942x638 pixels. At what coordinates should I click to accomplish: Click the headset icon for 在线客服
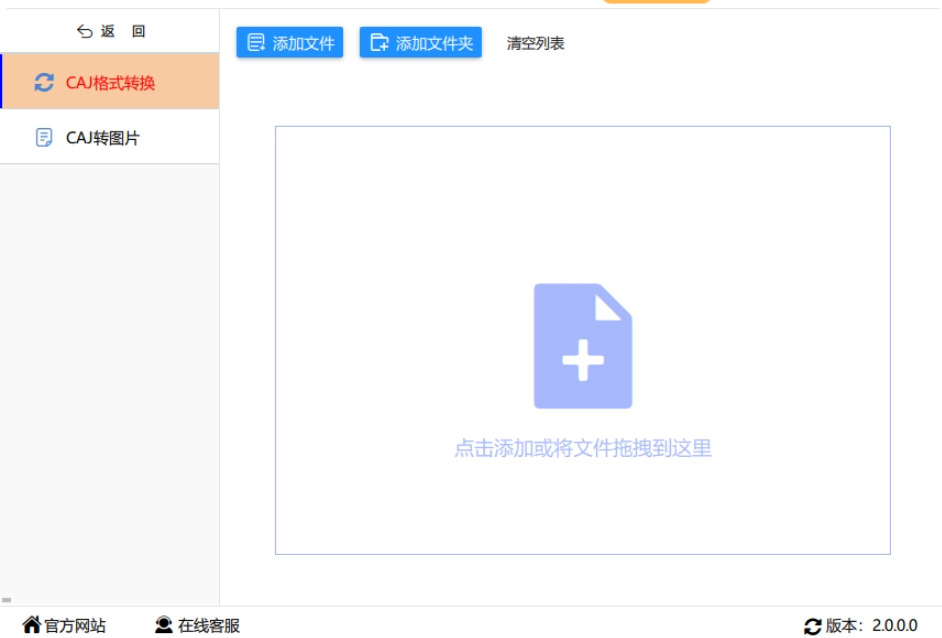(163, 625)
